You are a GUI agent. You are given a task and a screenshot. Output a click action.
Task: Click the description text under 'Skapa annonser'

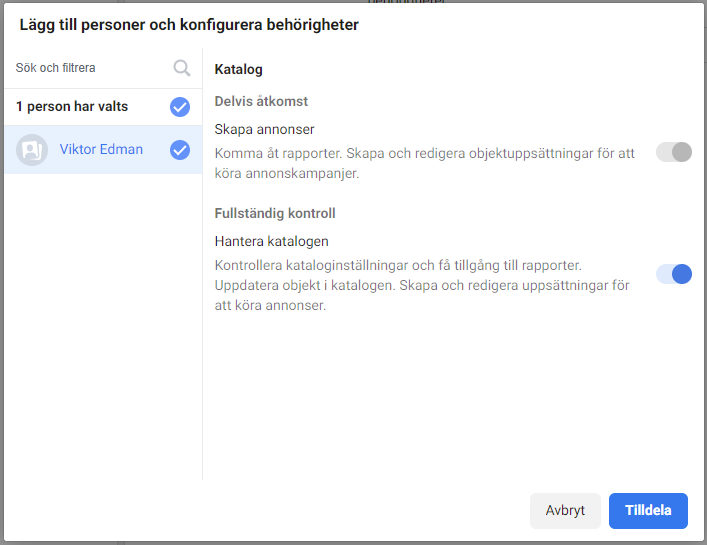[x=424, y=163]
